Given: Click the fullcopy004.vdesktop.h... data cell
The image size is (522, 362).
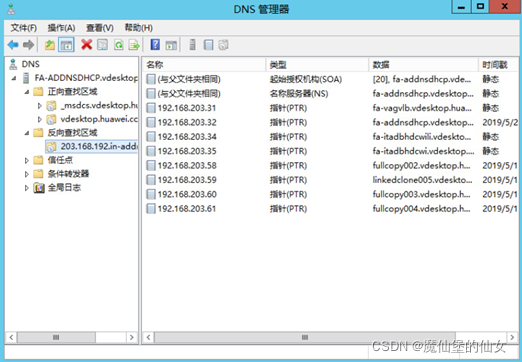Looking at the screenshot, I should click(421, 209).
